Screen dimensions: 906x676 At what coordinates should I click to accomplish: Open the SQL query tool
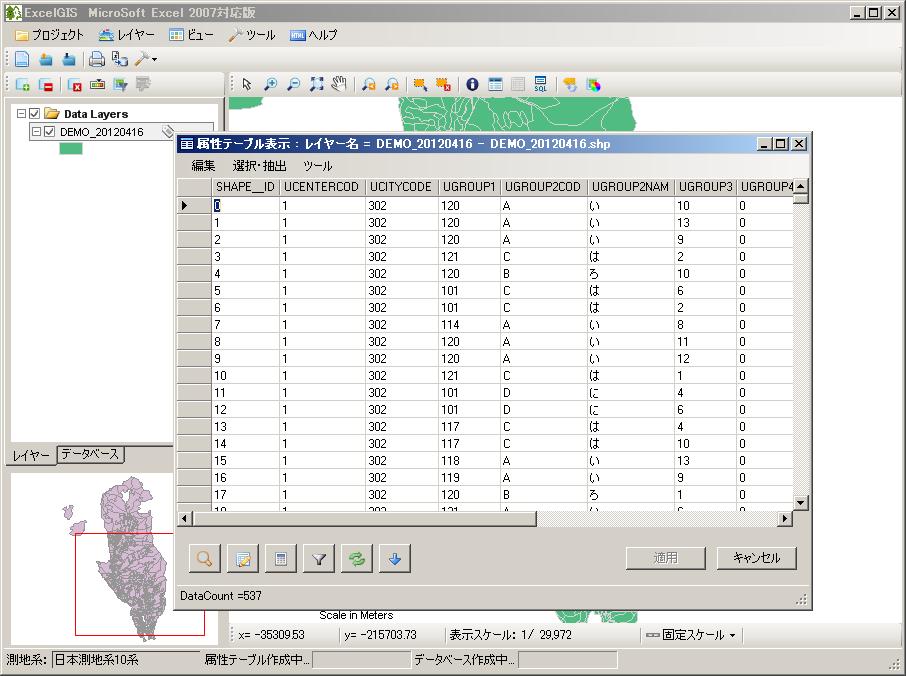coord(541,83)
